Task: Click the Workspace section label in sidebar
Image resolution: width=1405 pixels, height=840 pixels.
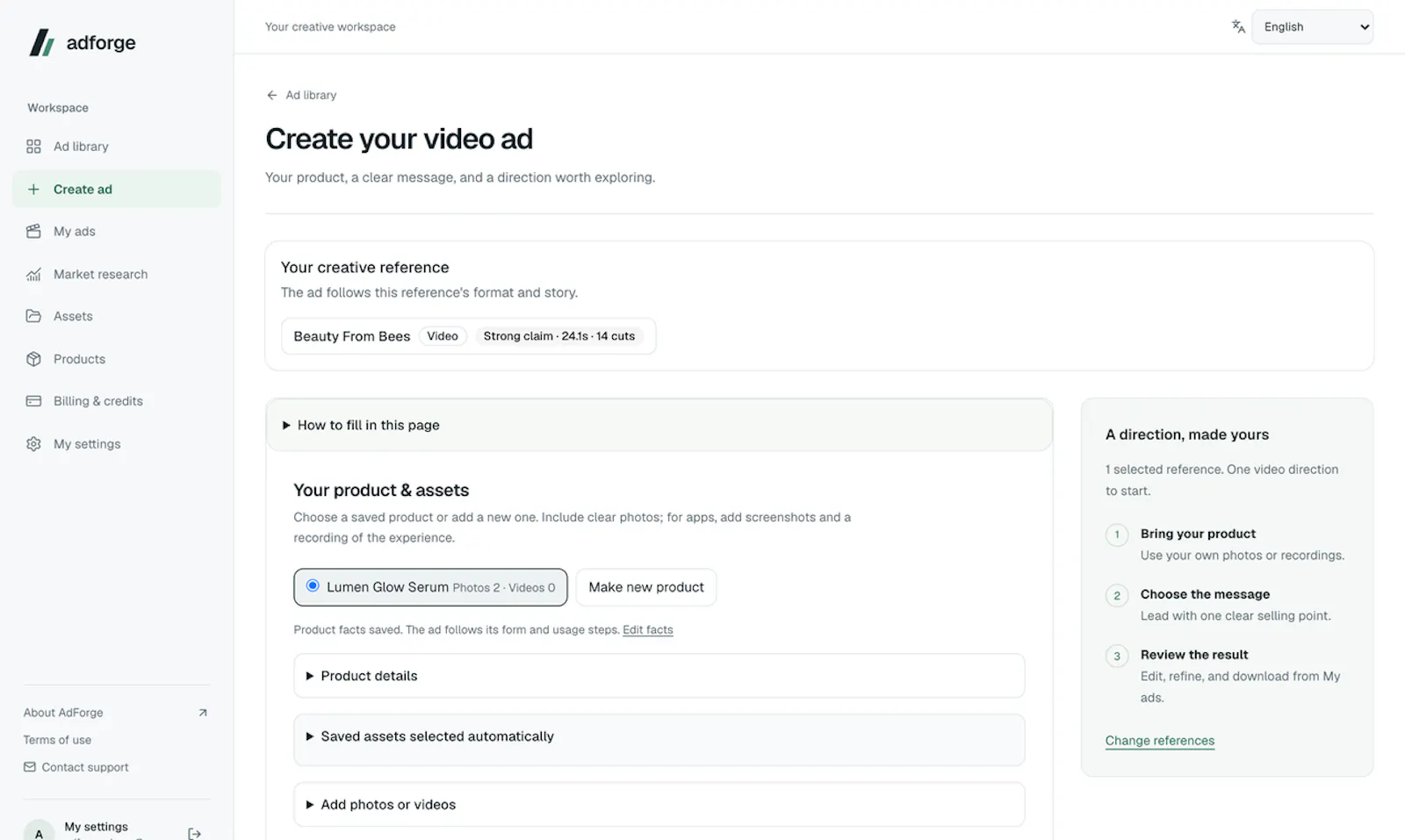Action: (x=58, y=108)
